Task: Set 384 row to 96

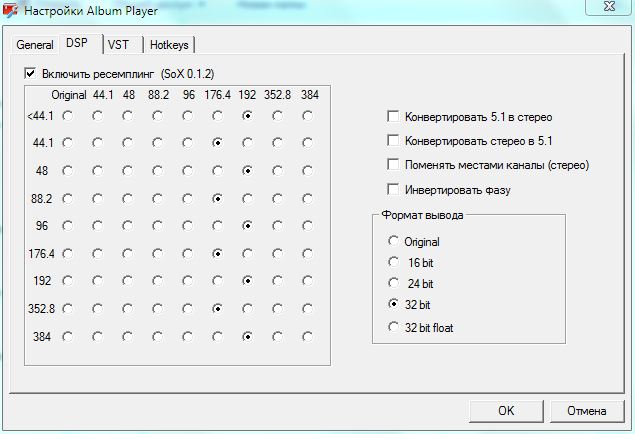Action: 188,336
